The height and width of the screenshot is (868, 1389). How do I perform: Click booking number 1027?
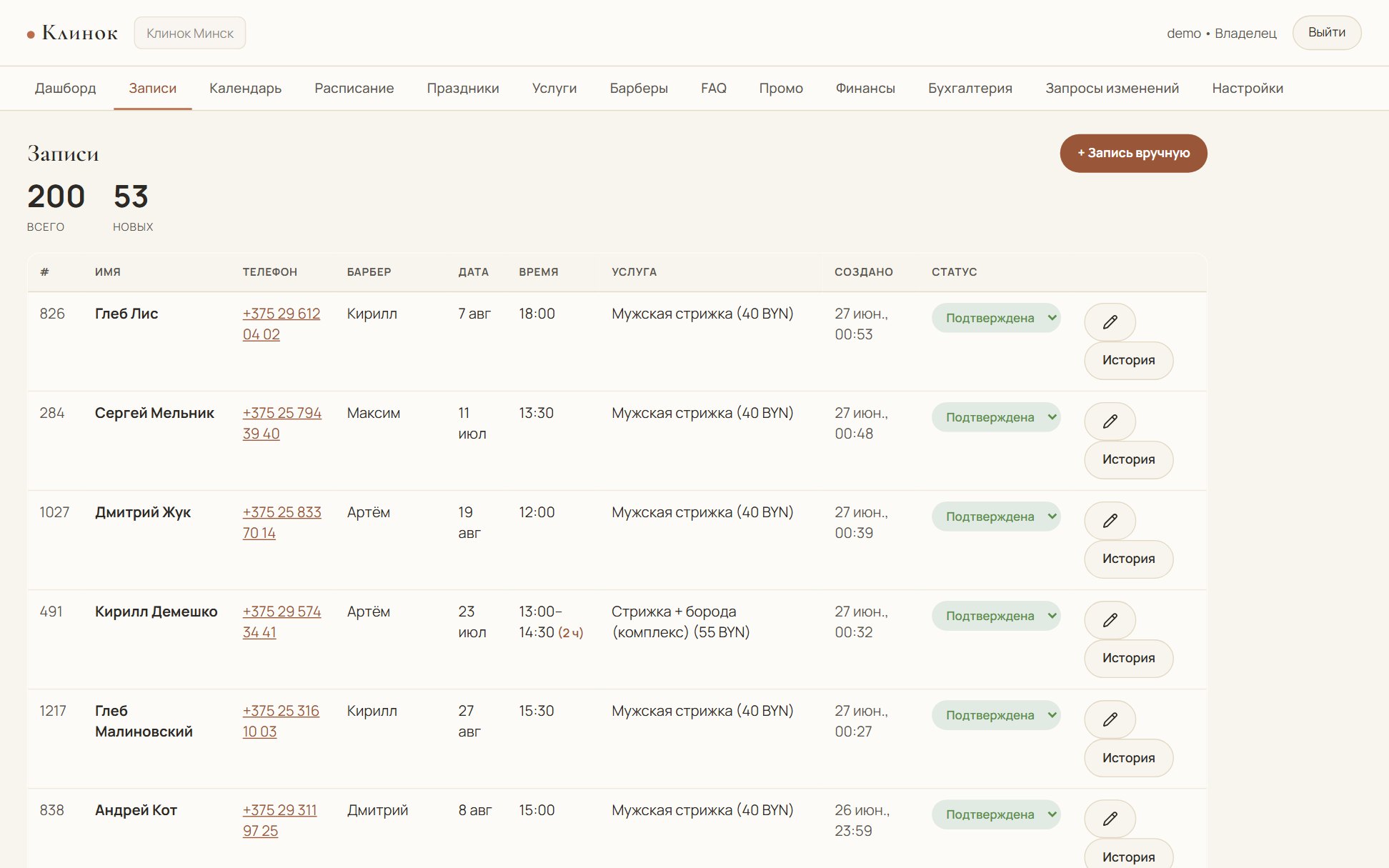[54, 512]
